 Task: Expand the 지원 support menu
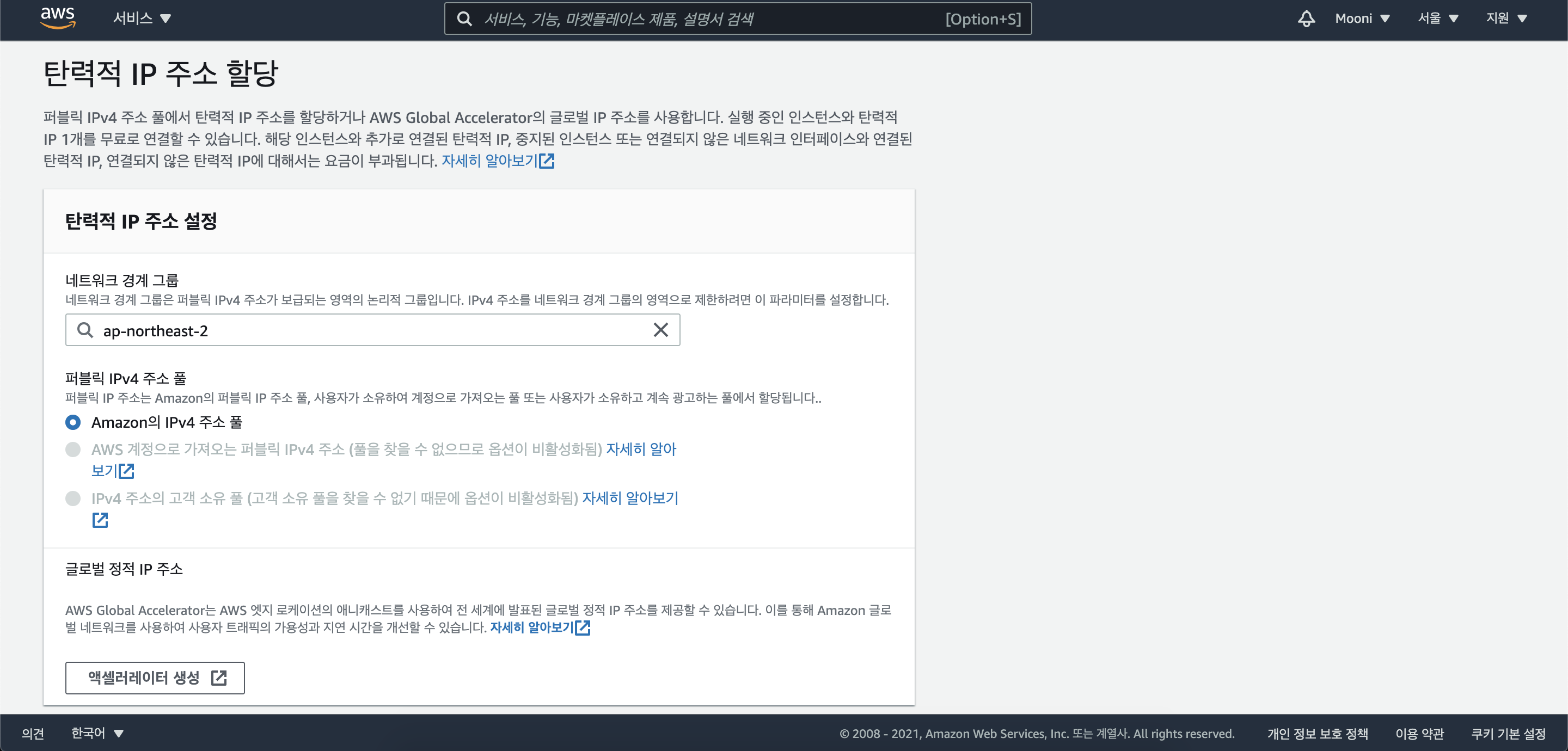click(1506, 19)
